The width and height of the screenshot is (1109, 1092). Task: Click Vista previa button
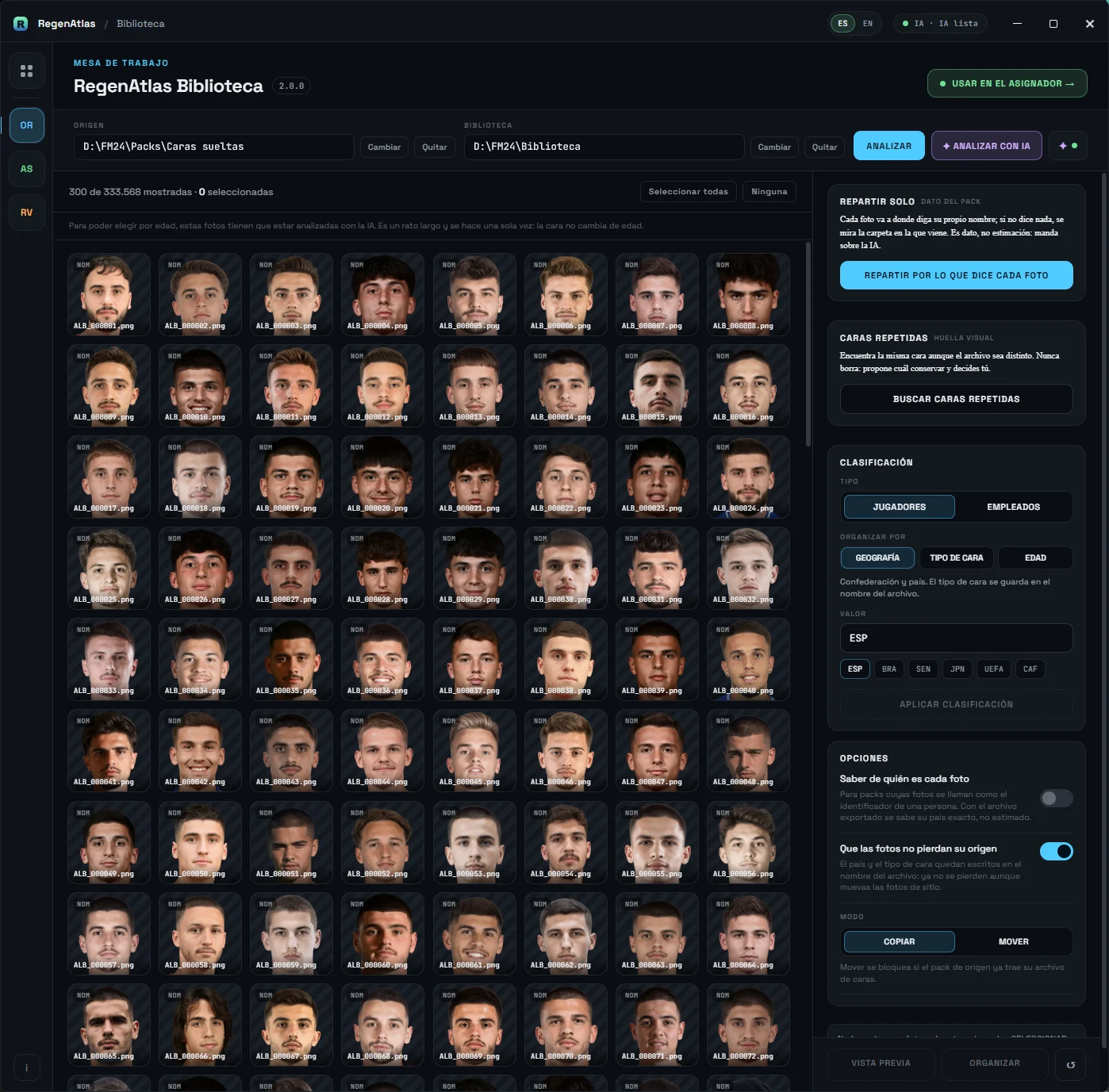tap(881, 1063)
